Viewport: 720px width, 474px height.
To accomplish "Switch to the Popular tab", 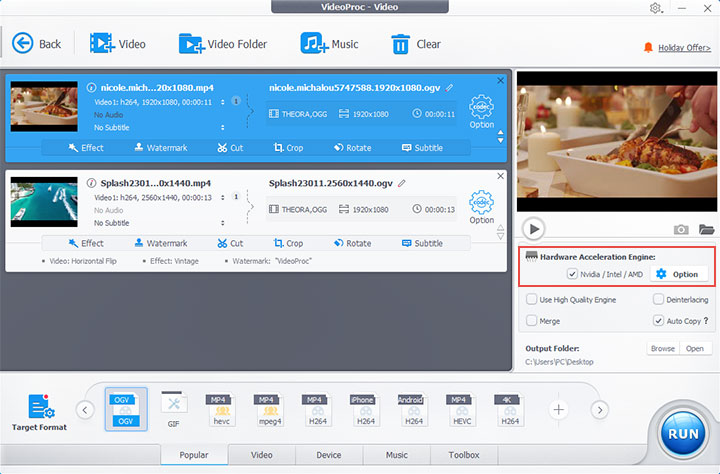I will pos(194,455).
